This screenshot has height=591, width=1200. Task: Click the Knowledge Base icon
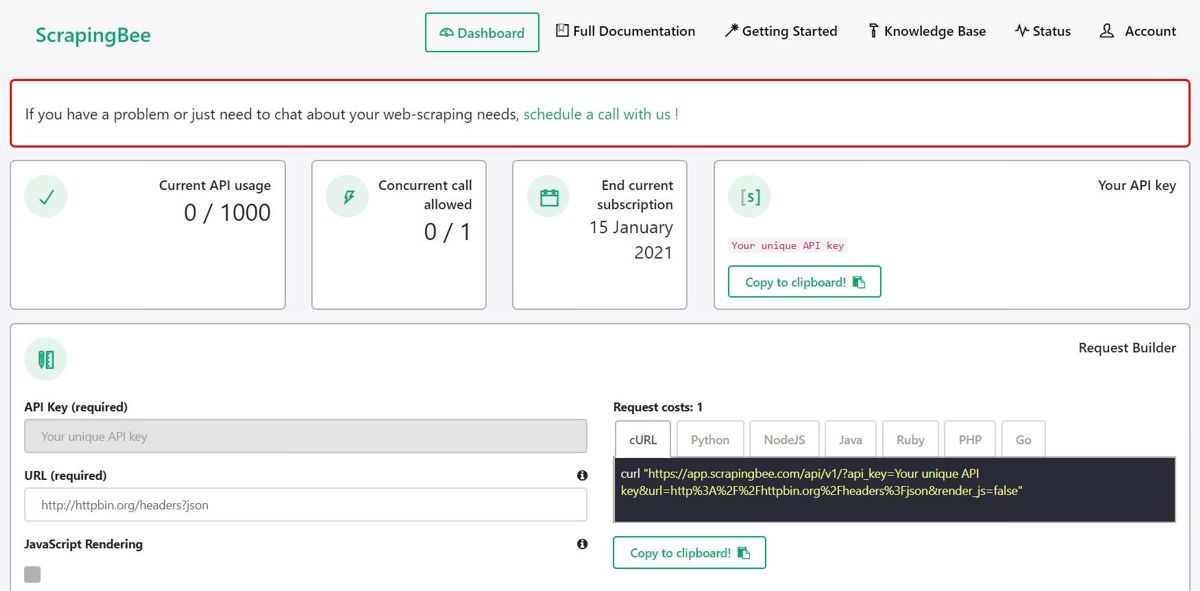click(873, 31)
